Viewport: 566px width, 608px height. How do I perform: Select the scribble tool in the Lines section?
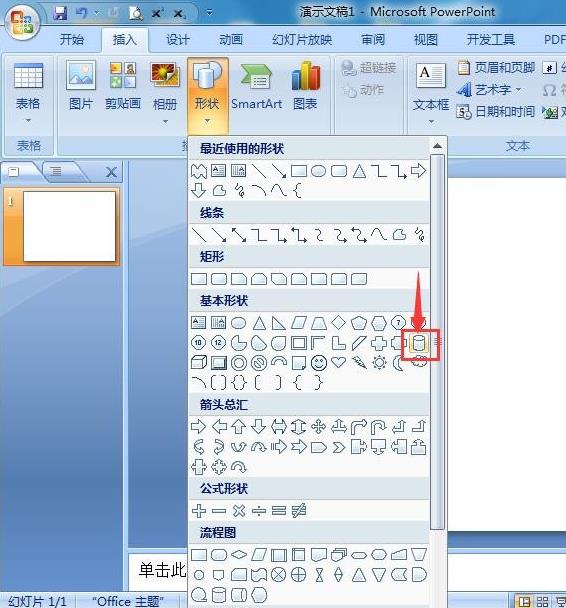pos(419,235)
